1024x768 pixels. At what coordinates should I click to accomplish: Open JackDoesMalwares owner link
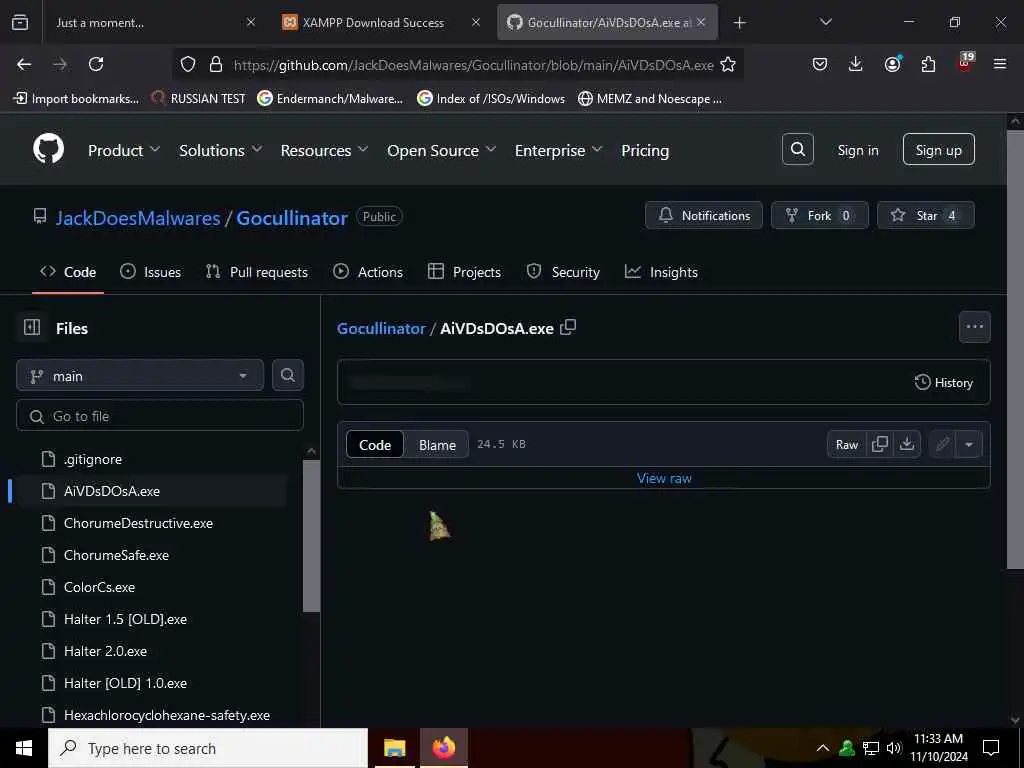click(x=138, y=217)
